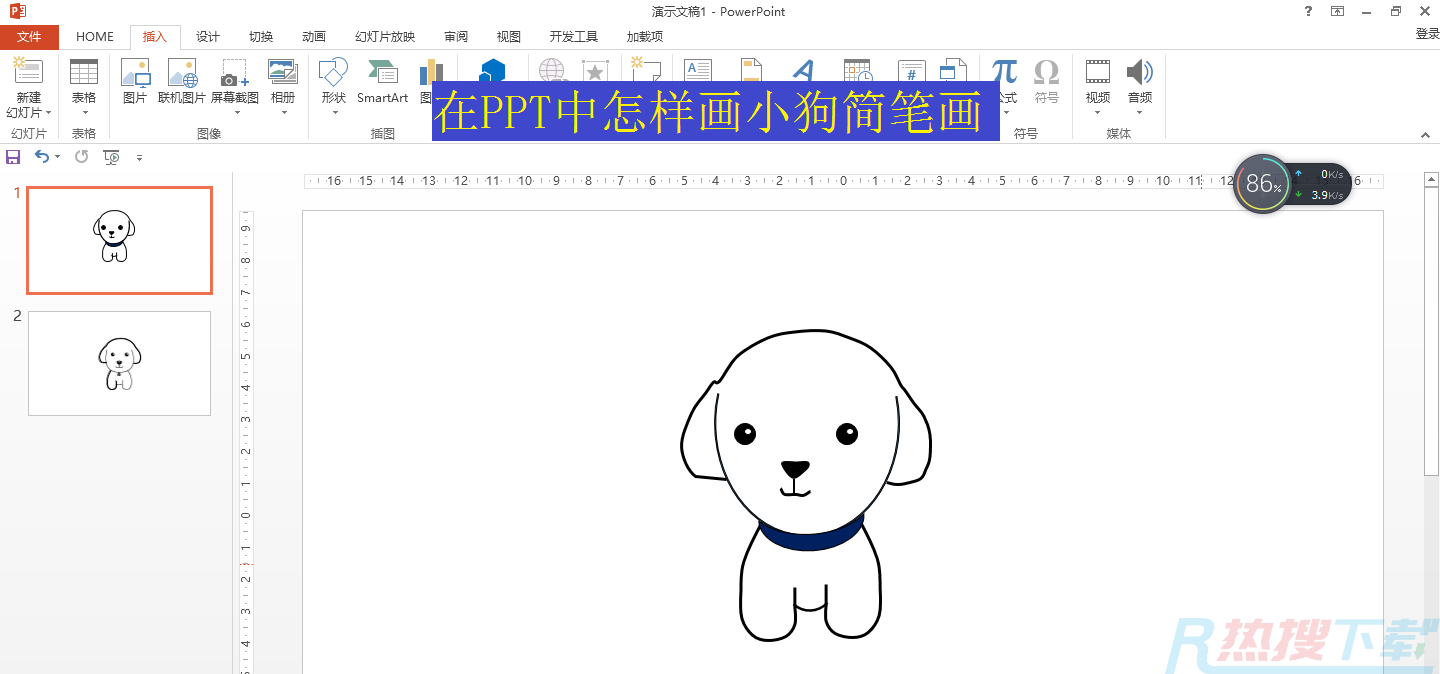
Task: Open the Quick Access Toolbar customize menu
Action: [x=139, y=157]
